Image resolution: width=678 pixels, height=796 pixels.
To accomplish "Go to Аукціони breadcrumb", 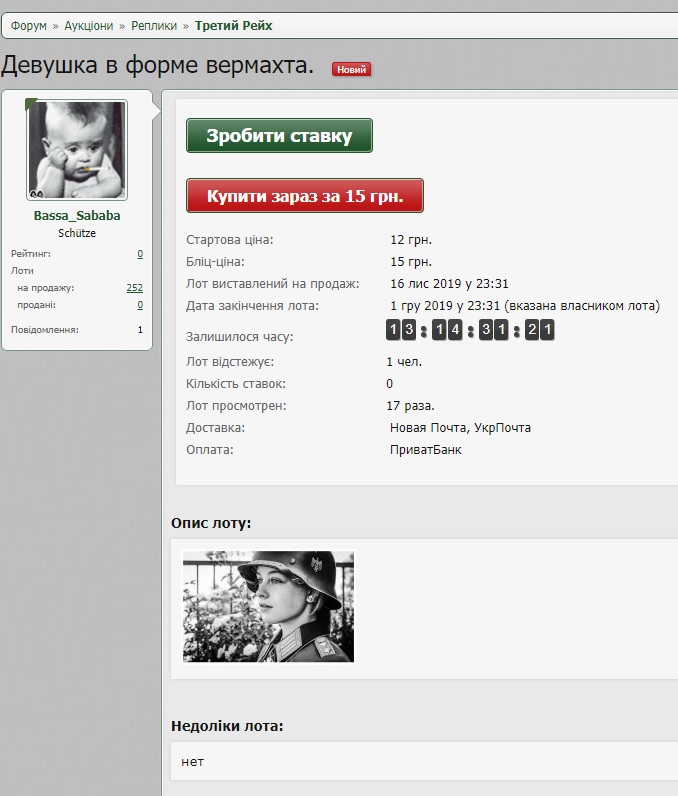I will tap(89, 25).
